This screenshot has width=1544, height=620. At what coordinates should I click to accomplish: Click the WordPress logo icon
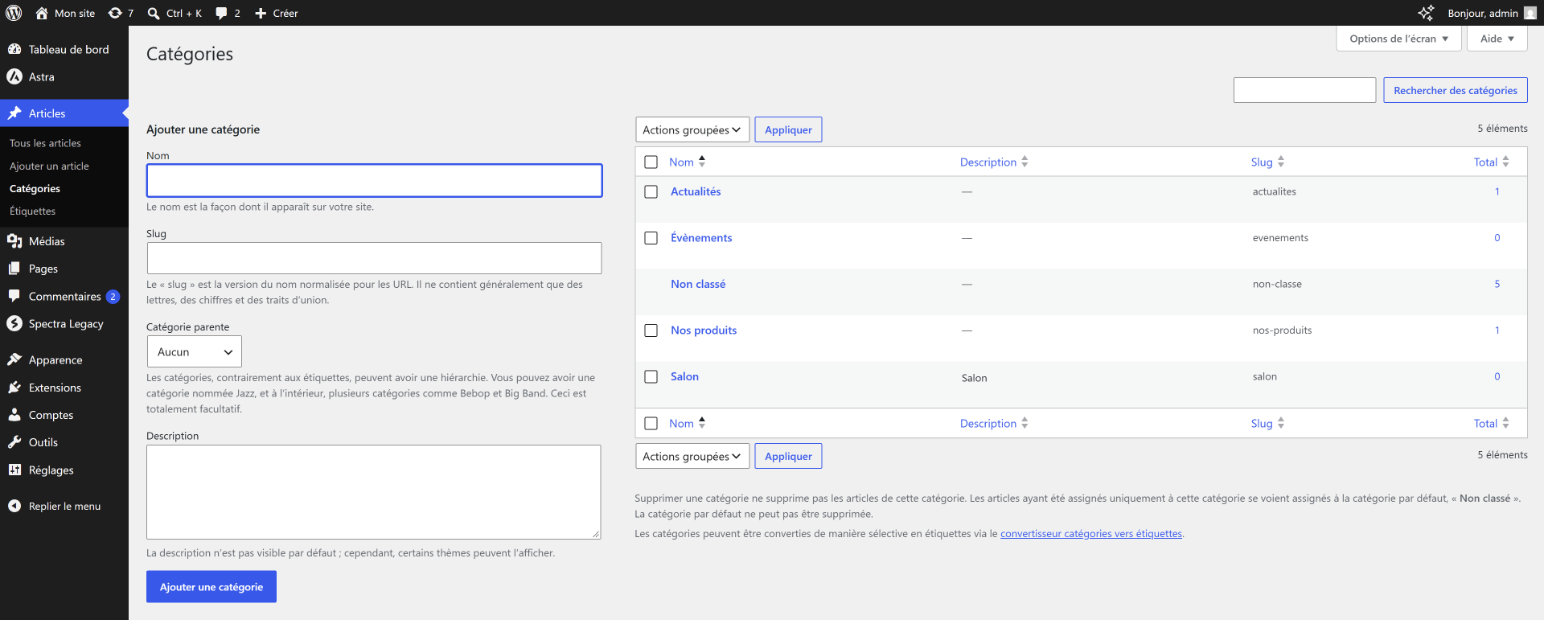[x=15, y=13]
